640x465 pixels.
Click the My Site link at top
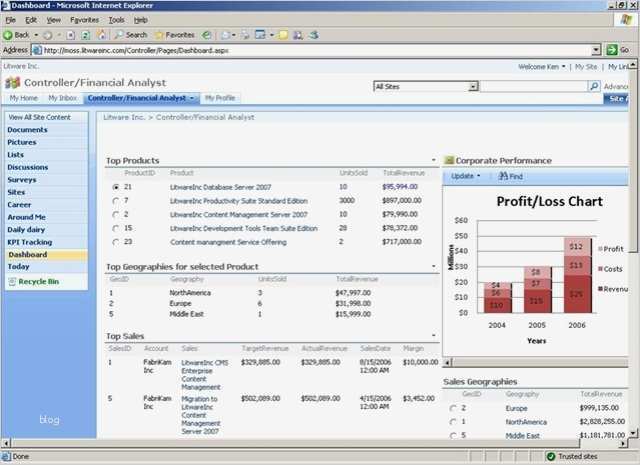pyautogui.click(x=586, y=67)
